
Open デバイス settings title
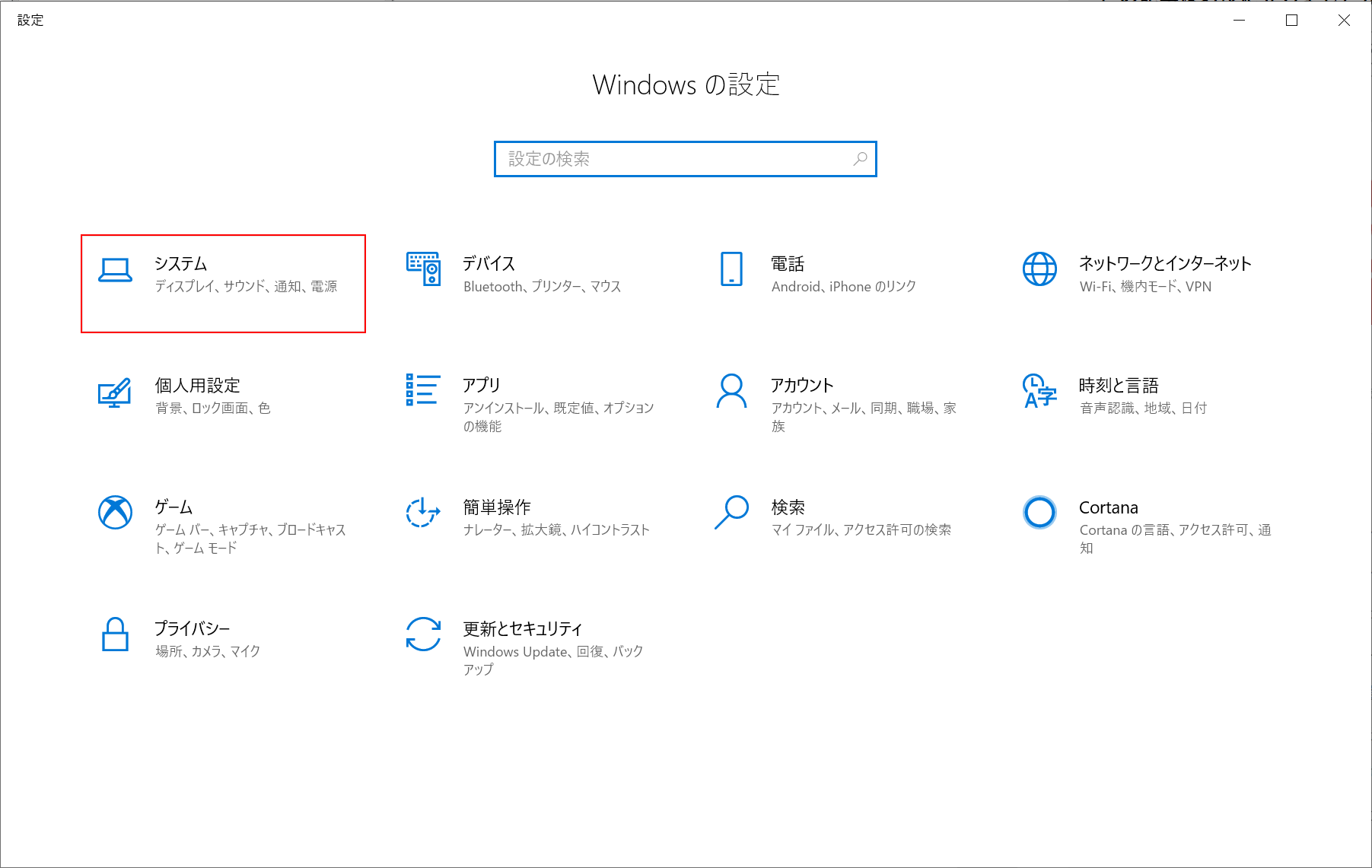[x=489, y=264]
